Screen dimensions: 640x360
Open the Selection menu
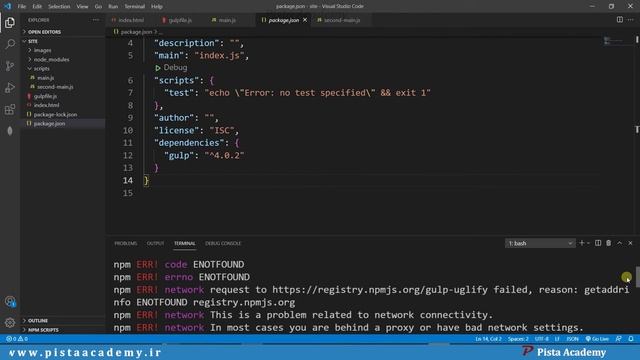click(x=59, y=7)
